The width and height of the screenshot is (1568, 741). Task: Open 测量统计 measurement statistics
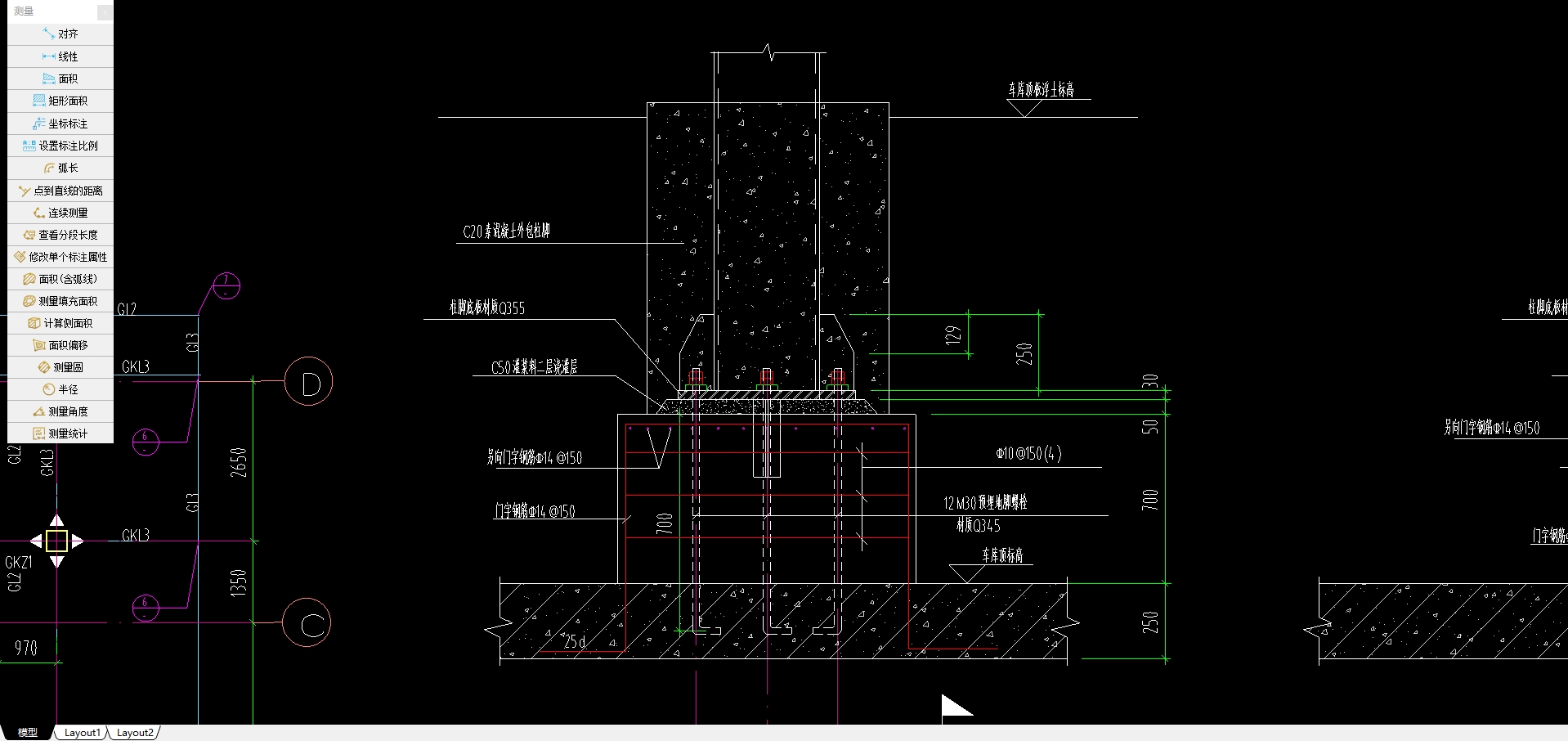pyautogui.click(x=60, y=433)
